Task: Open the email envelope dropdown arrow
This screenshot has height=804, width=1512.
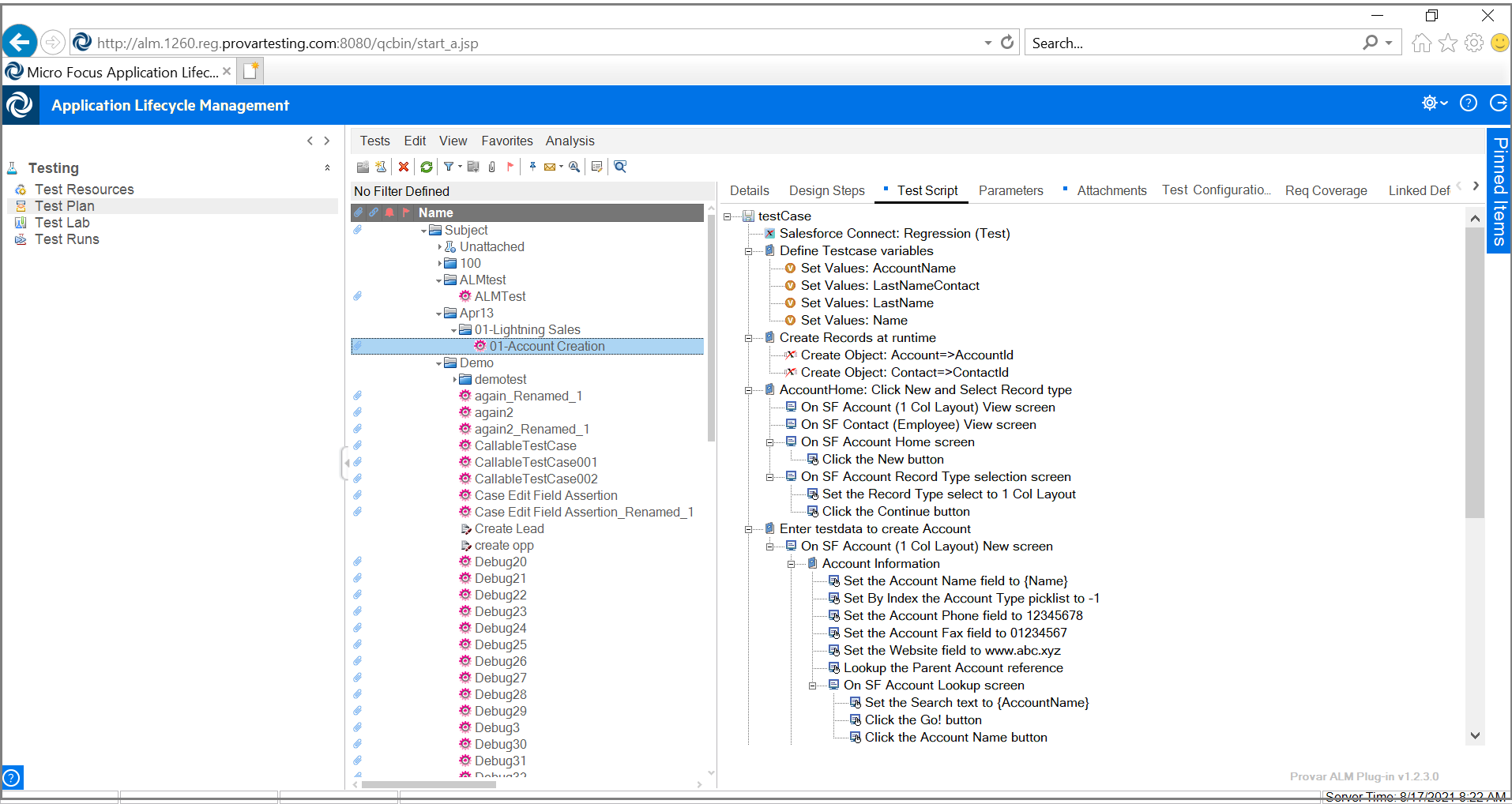Action: tap(561, 167)
